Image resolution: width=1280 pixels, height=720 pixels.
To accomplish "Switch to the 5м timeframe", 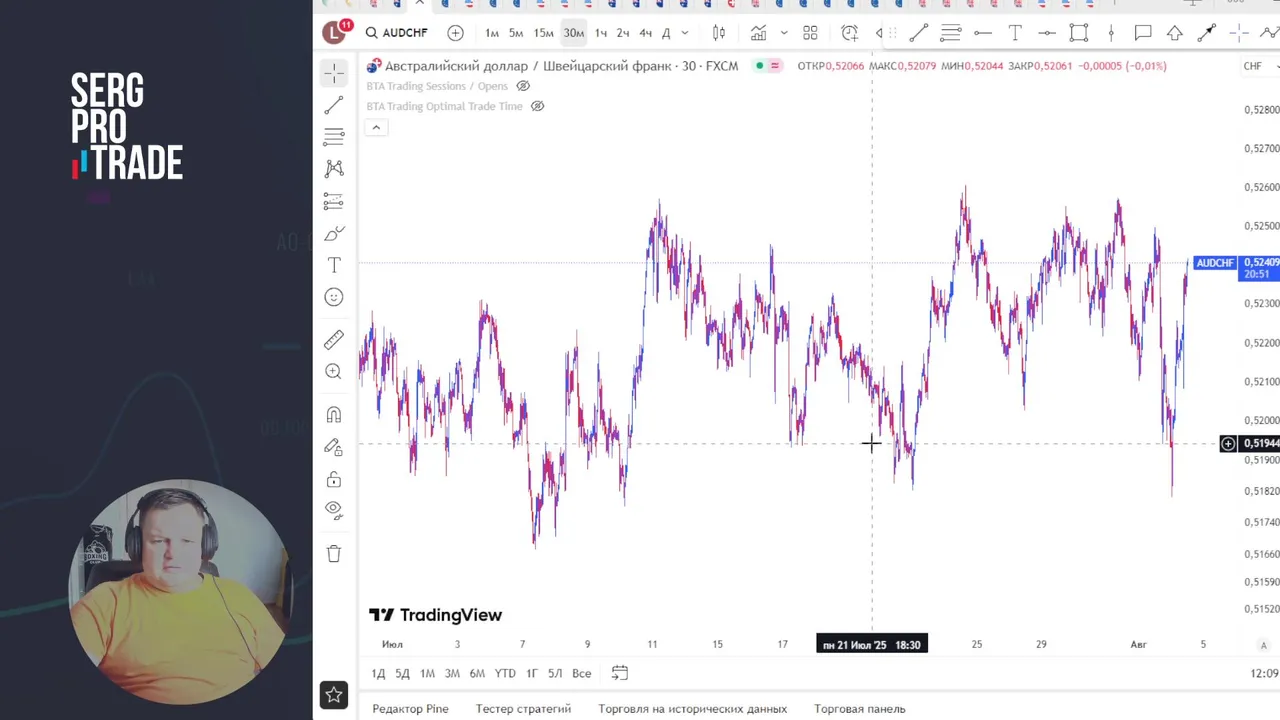I will (516, 33).
